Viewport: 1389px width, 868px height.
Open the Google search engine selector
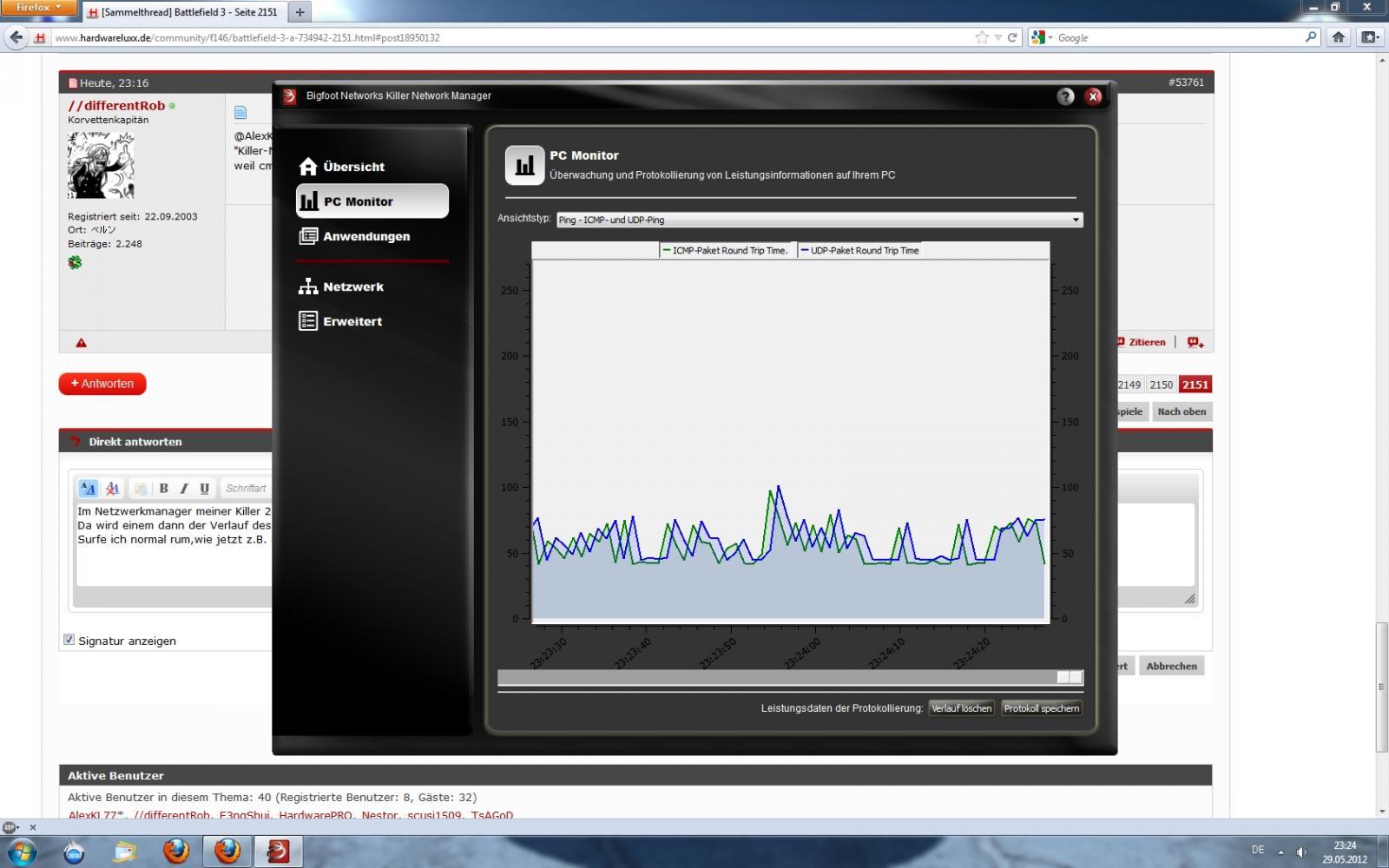(1041, 37)
